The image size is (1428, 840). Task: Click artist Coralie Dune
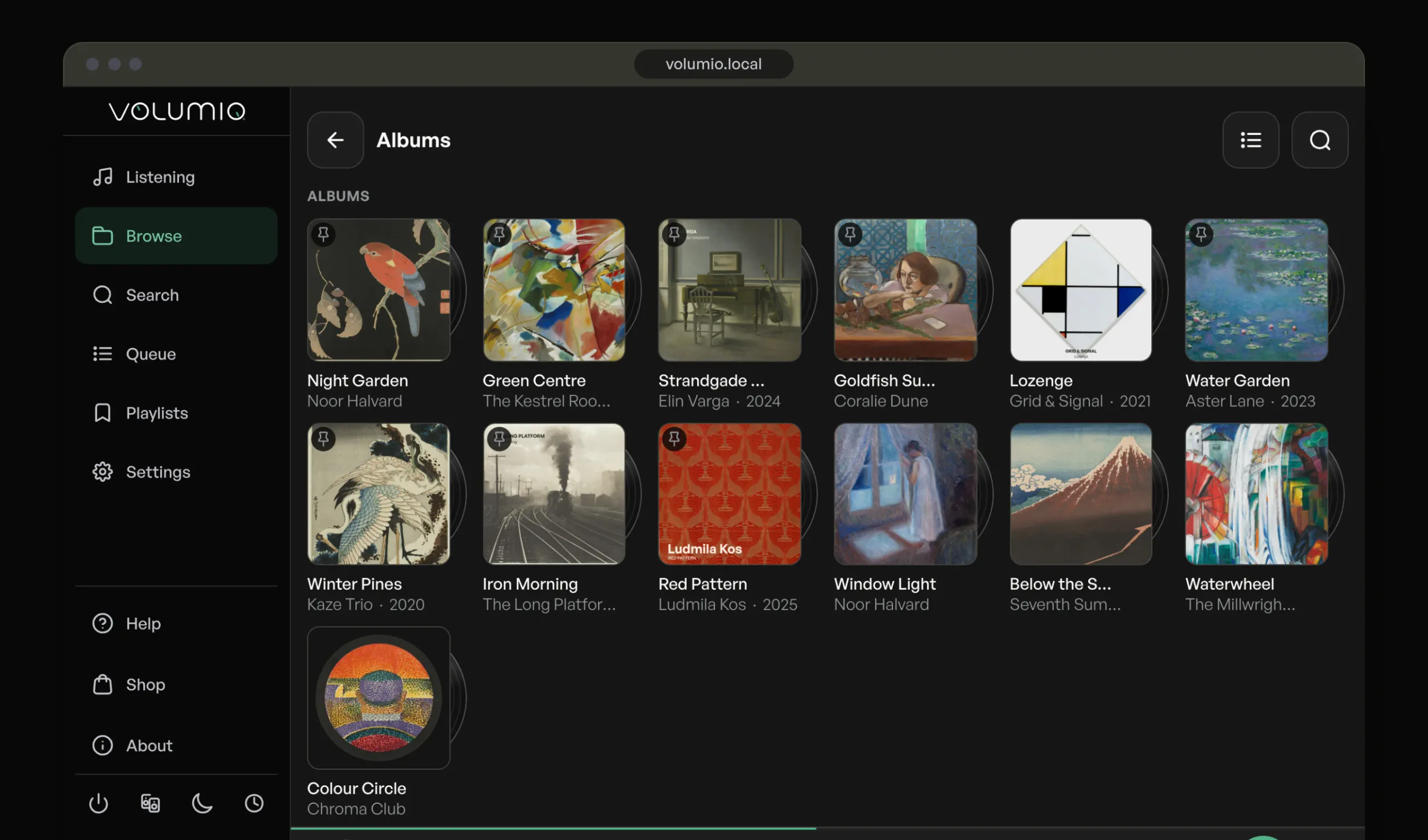[x=881, y=400]
